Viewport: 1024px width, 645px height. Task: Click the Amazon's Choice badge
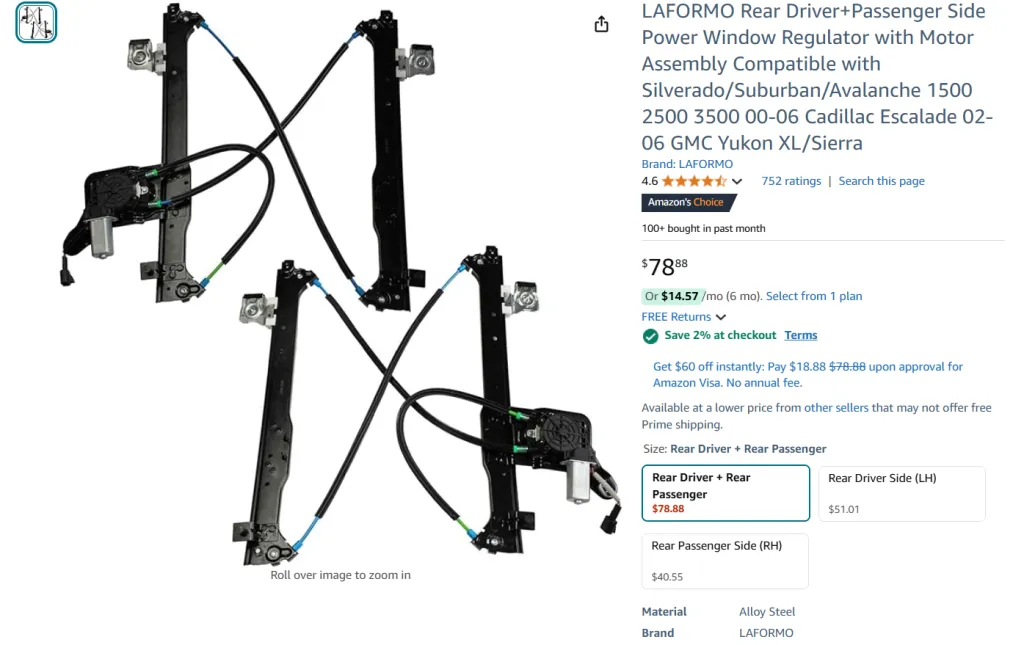point(688,202)
